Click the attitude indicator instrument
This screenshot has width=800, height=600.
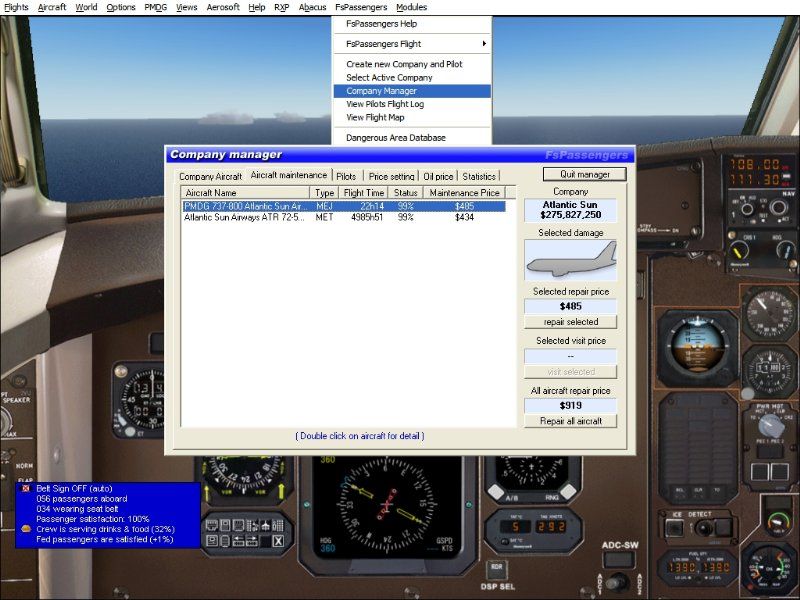(x=697, y=348)
